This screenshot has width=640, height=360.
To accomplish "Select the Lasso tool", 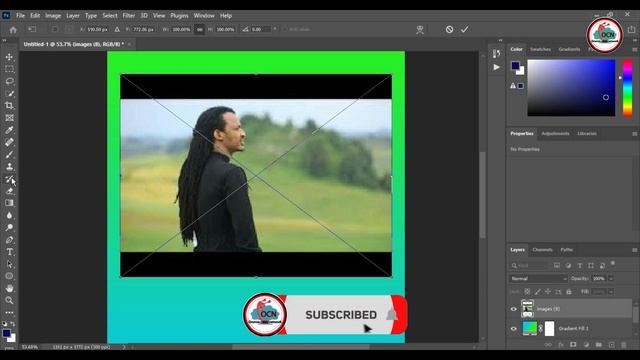I will click(9, 81).
